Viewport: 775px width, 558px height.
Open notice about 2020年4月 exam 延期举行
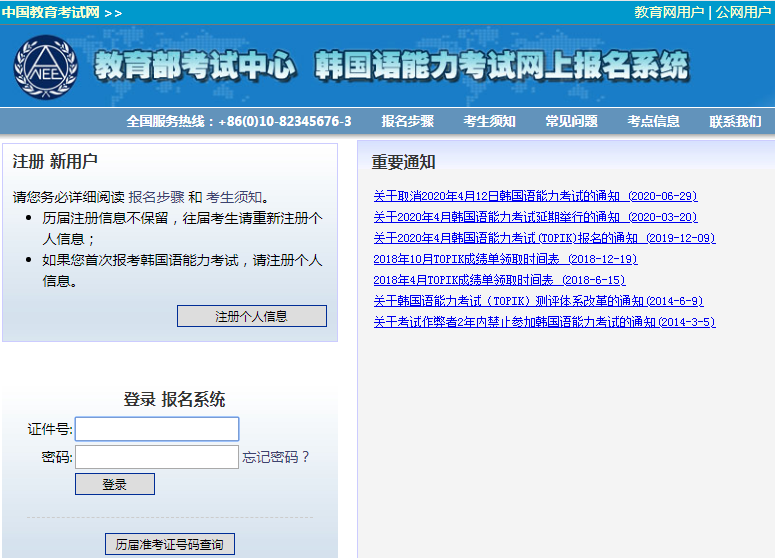[x=535, y=217]
